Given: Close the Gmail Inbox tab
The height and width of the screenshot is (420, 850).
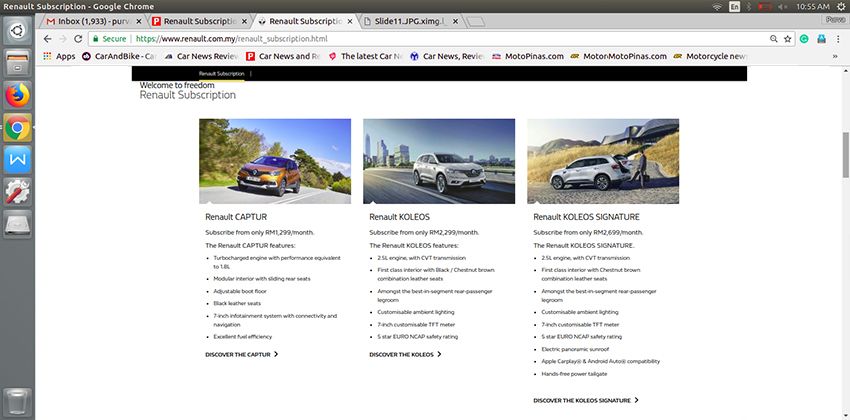Looking at the screenshot, I should pyautogui.click(x=138, y=21).
